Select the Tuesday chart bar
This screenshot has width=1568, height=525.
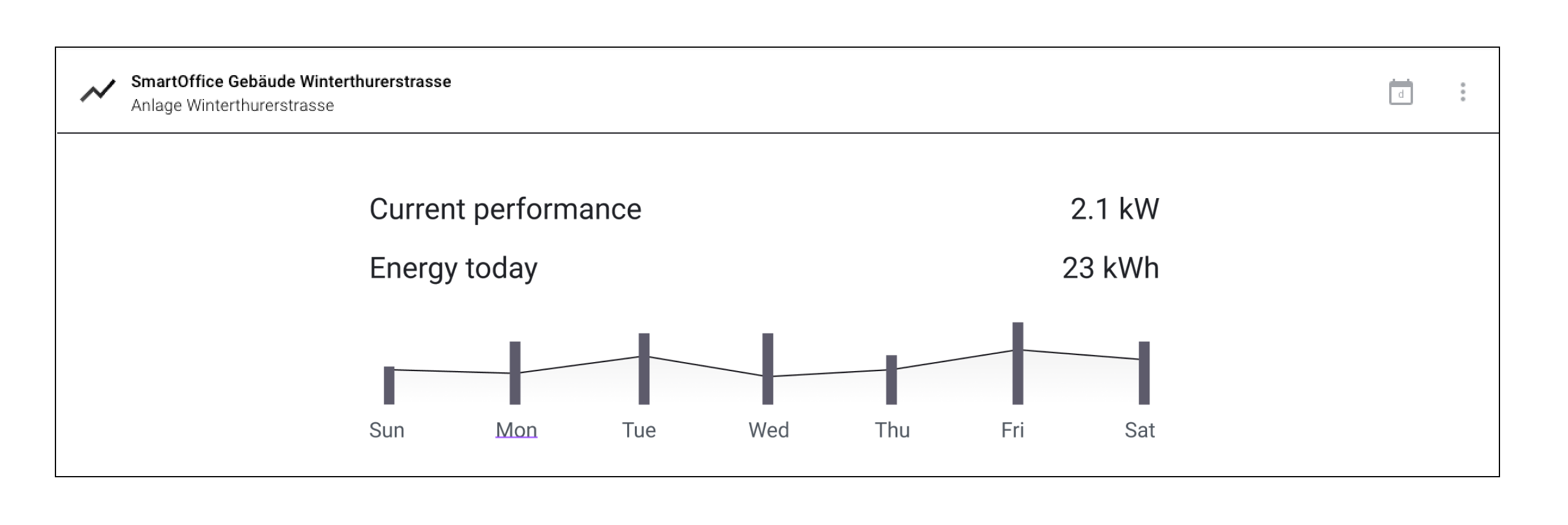(x=644, y=369)
